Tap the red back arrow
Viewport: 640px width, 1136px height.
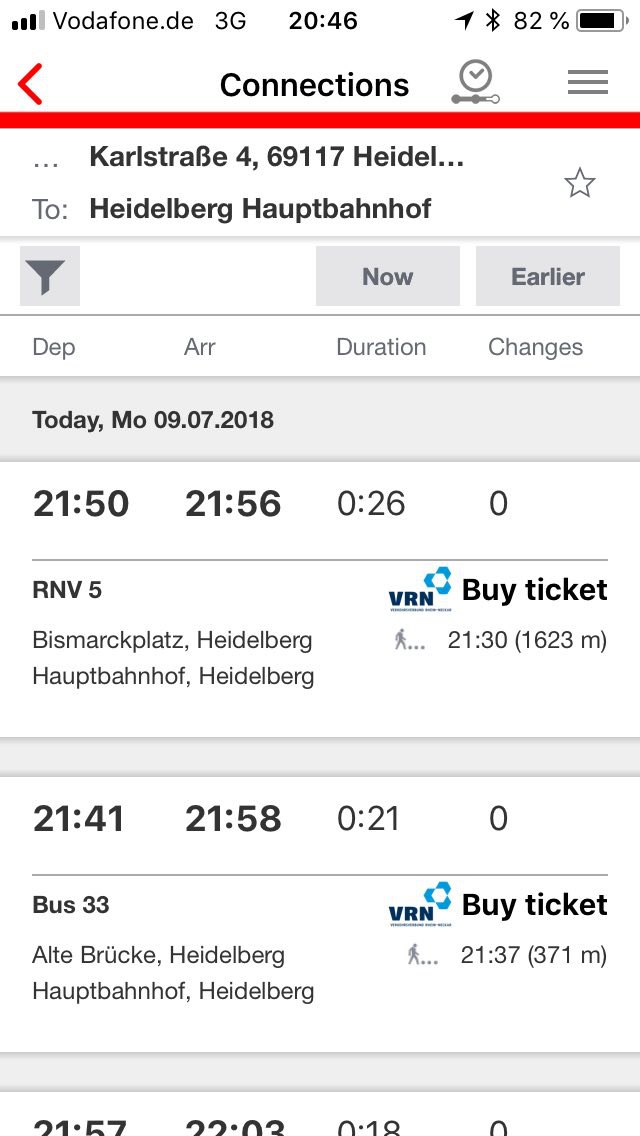click(x=31, y=84)
